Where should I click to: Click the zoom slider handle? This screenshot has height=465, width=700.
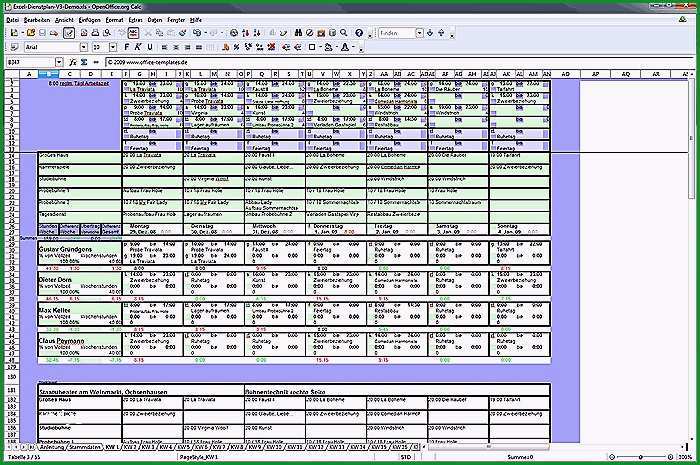pos(641,457)
